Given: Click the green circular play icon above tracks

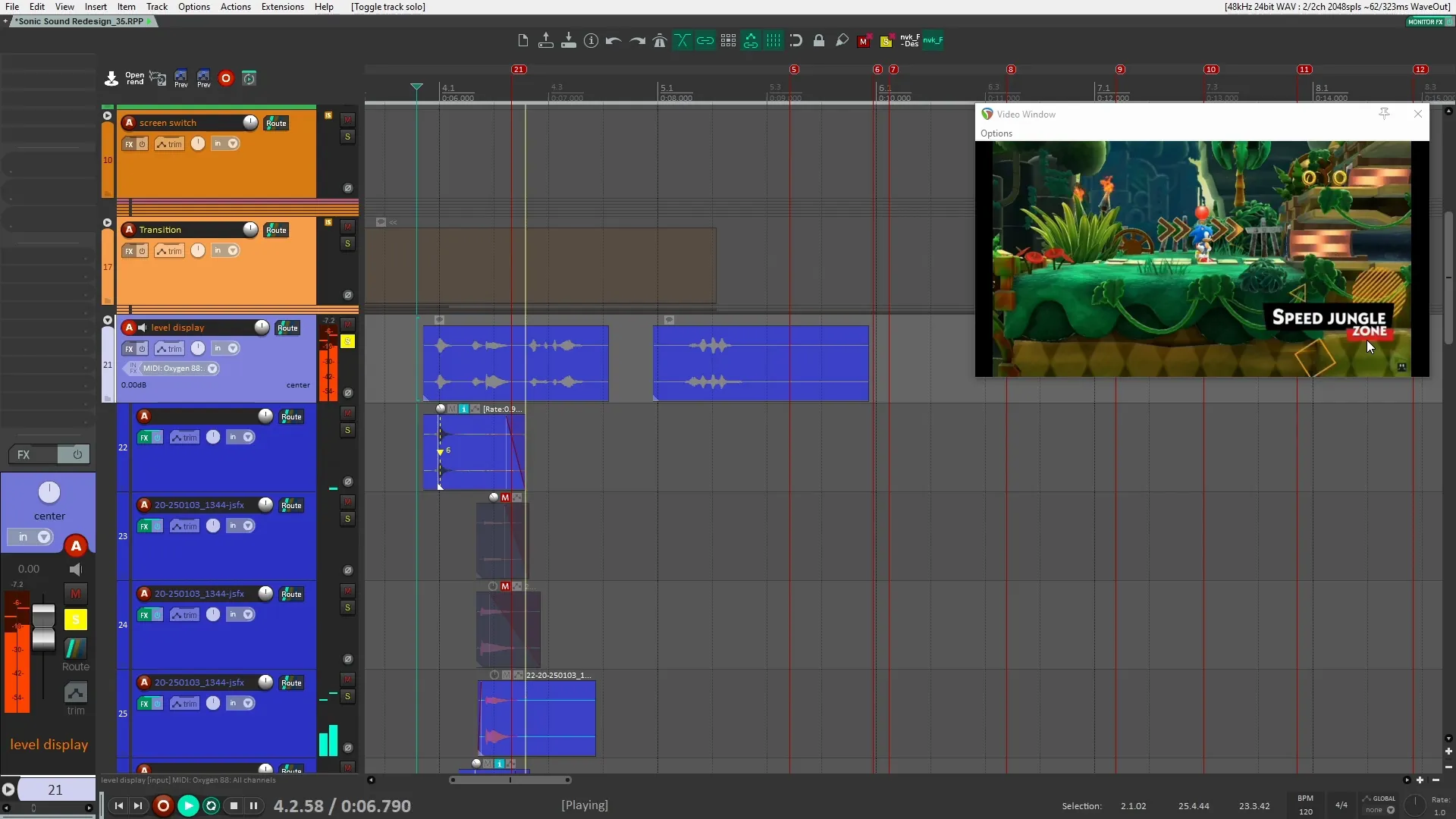Looking at the screenshot, I should coord(249,78).
